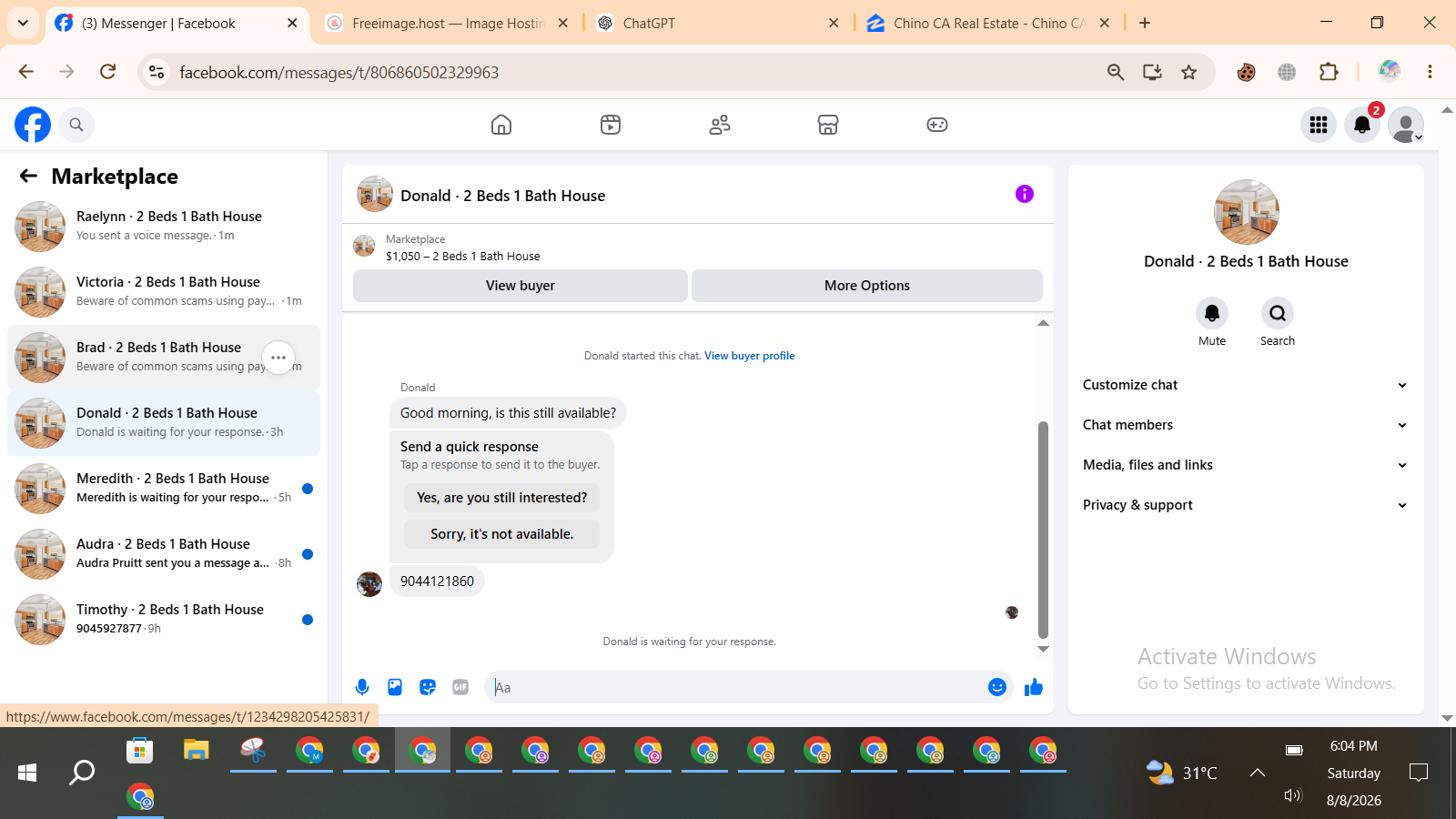1456x819 pixels.
Task: Open Chrome zoom magnifier in address bar
Action: coord(1116,72)
